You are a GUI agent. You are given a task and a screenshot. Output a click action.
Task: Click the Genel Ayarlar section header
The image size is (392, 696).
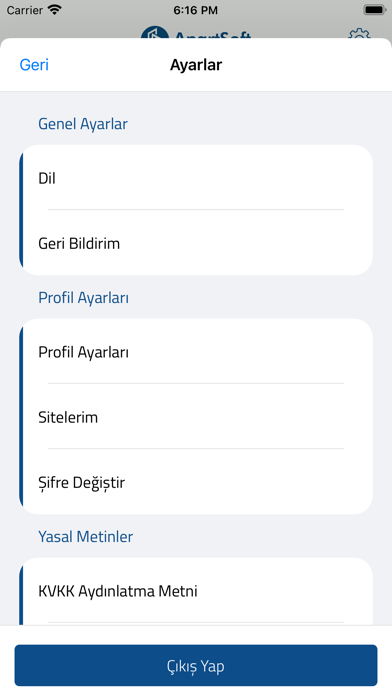pyautogui.click(x=83, y=123)
